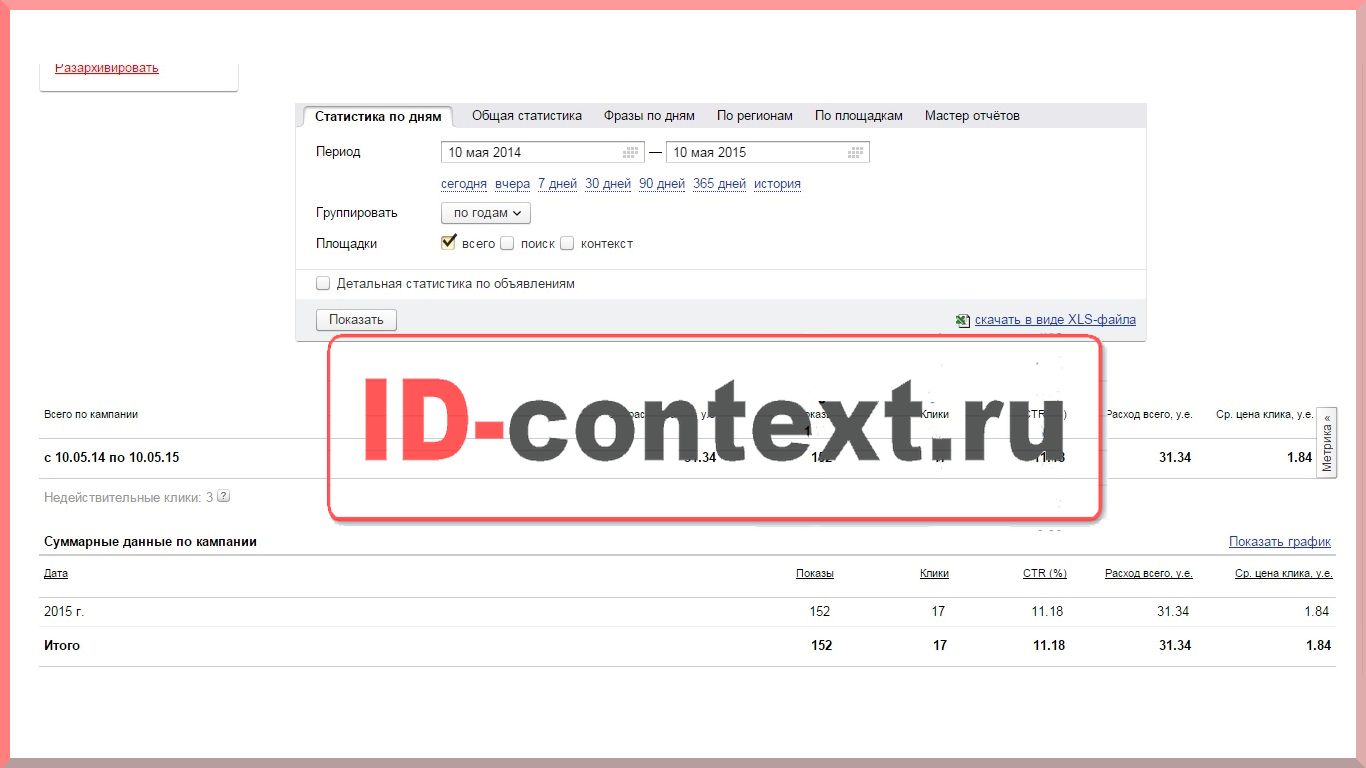Screen dimensions: 1366x768
Task: Enable the 'поиск' checkbox
Action: point(507,243)
